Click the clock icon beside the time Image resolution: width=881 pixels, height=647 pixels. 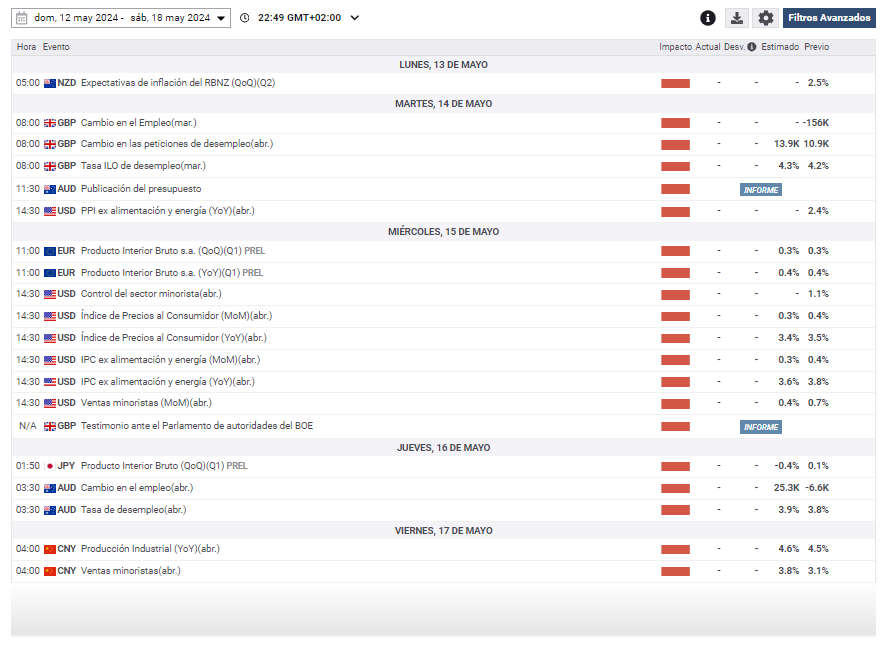tap(245, 18)
